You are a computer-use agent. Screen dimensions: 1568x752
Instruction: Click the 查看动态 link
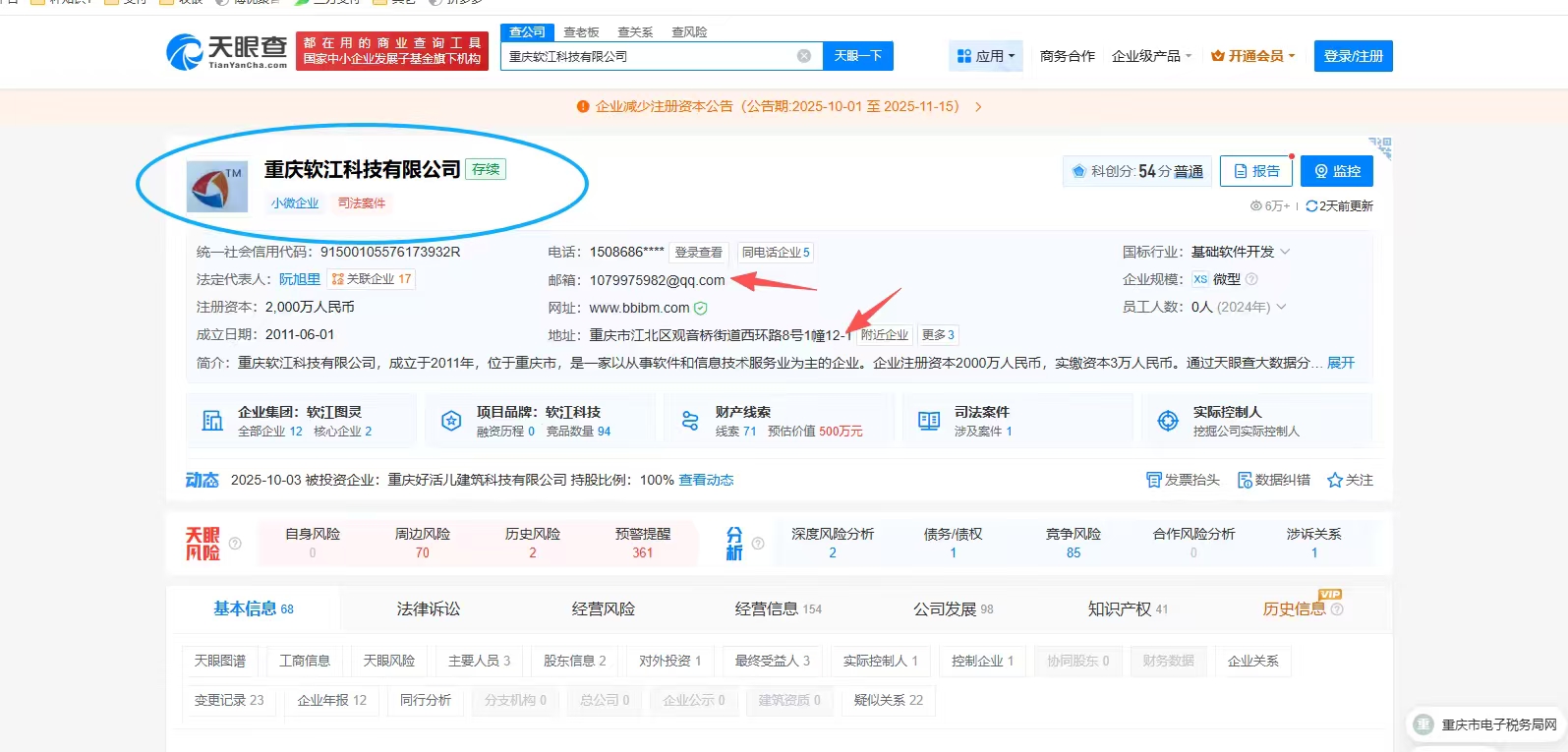706,480
